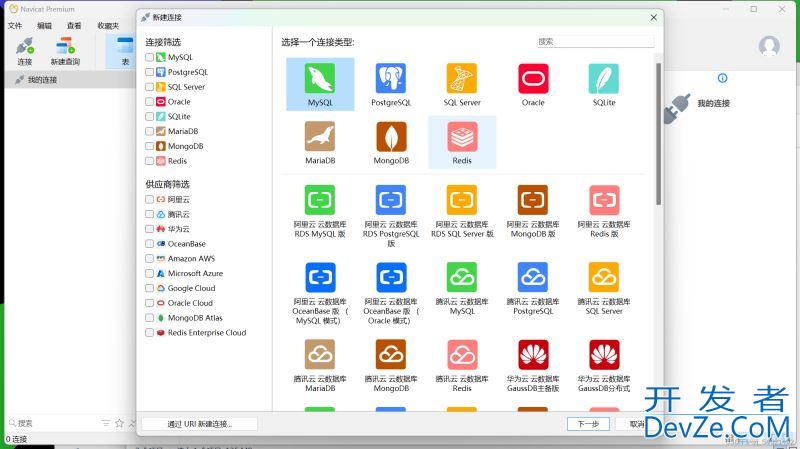Open the 查看 menu in Navicat
This screenshot has height=449, width=800.
(74, 26)
